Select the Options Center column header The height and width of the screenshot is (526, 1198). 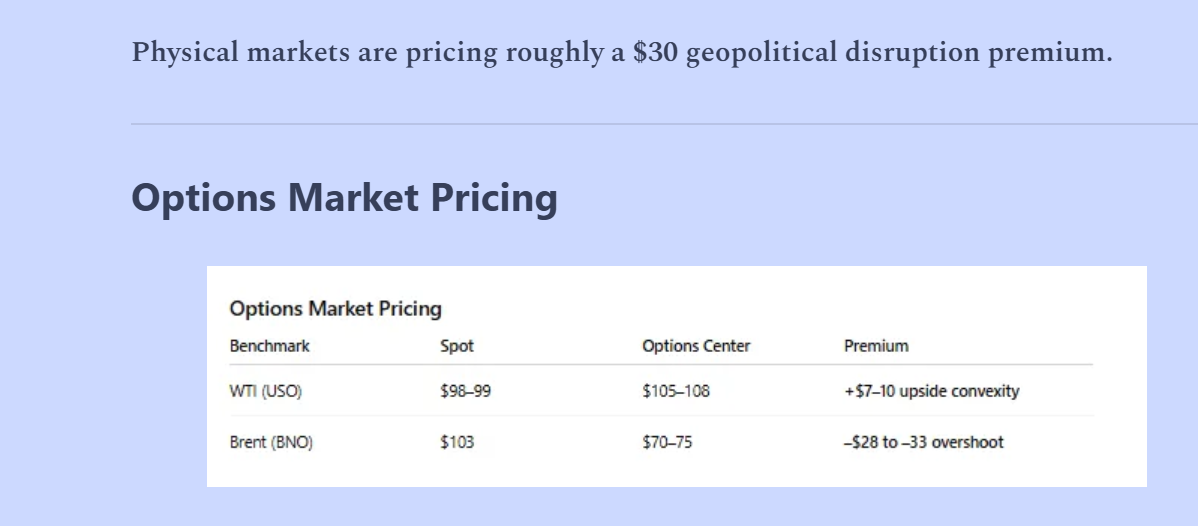[x=696, y=346]
